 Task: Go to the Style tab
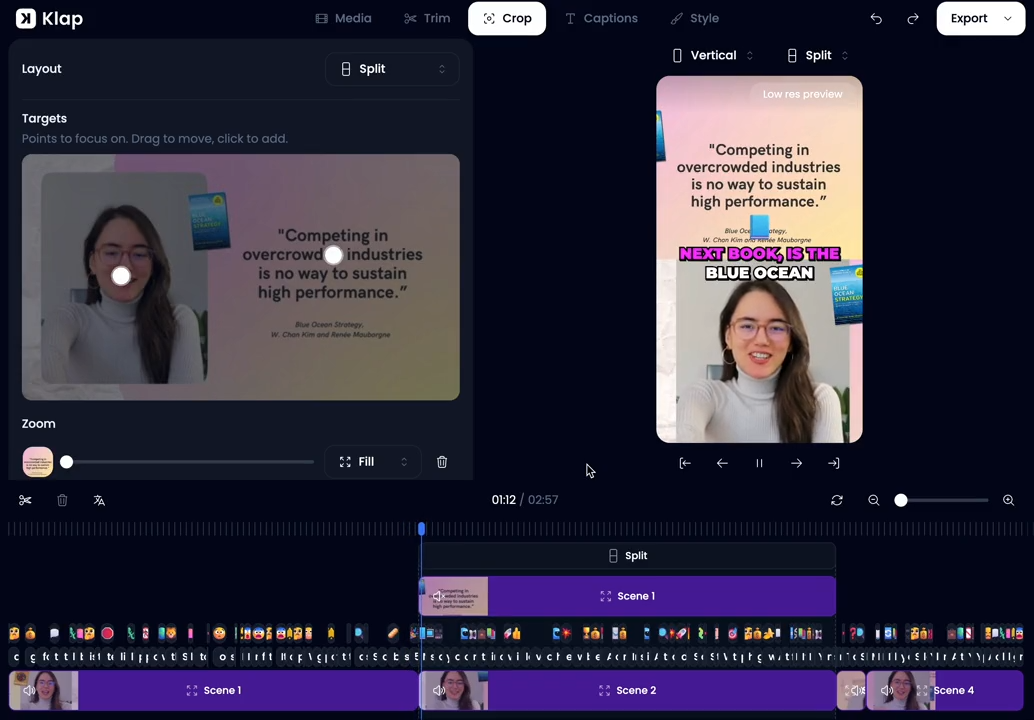click(694, 18)
